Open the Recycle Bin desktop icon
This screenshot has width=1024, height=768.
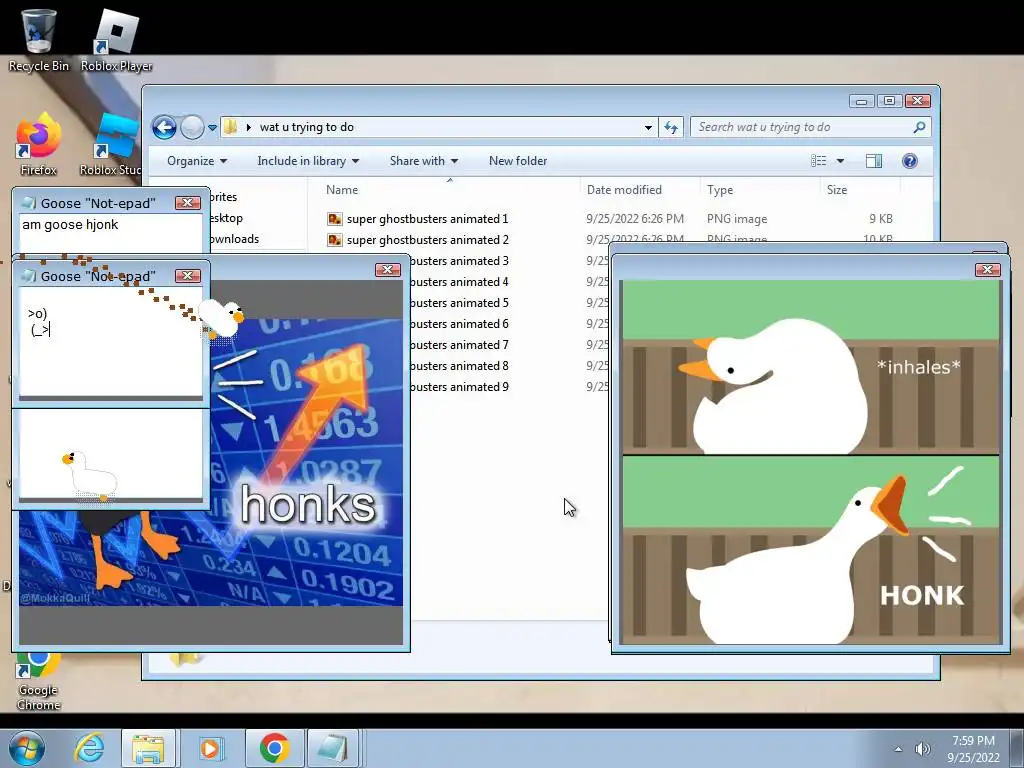[38, 40]
